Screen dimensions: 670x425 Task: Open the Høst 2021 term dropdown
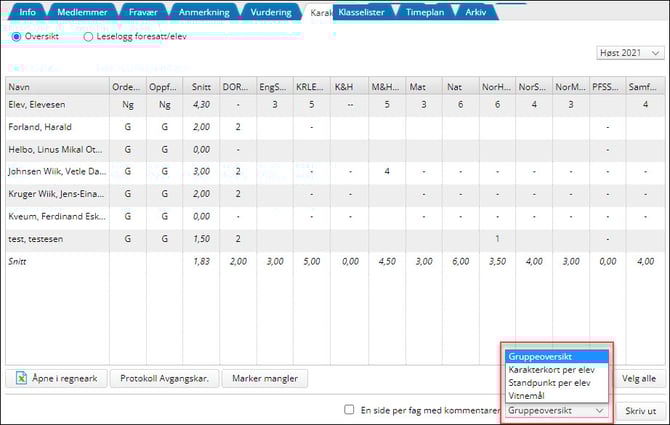click(x=630, y=52)
